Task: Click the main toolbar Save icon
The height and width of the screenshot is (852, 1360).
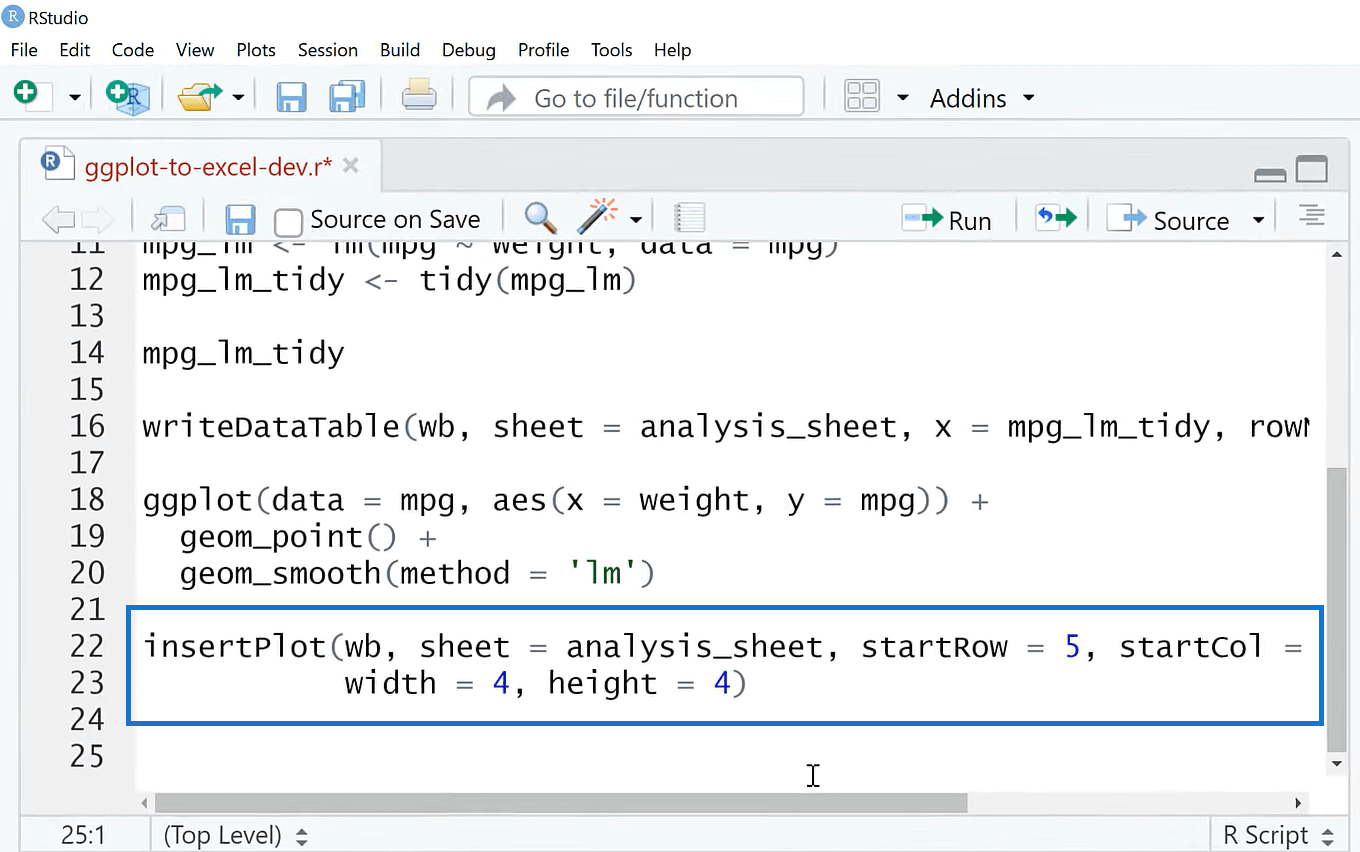Action: coord(291,97)
